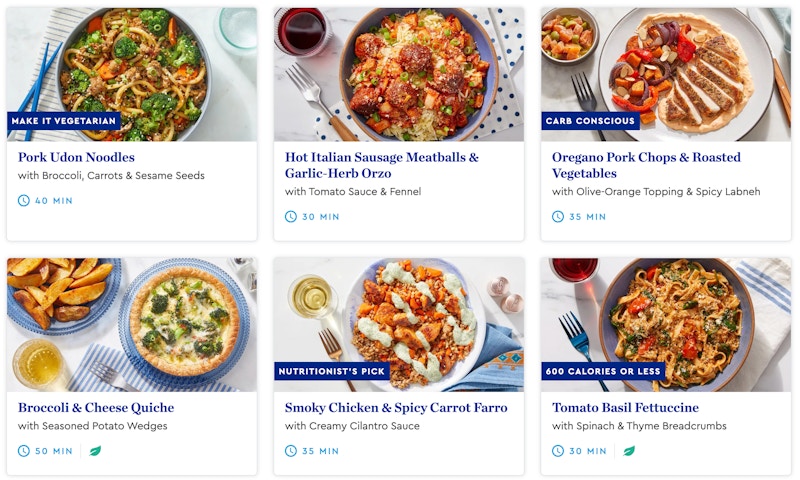Click the vegetarian leaf icon on Tomato Basil Fettuccine

(x=629, y=451)
